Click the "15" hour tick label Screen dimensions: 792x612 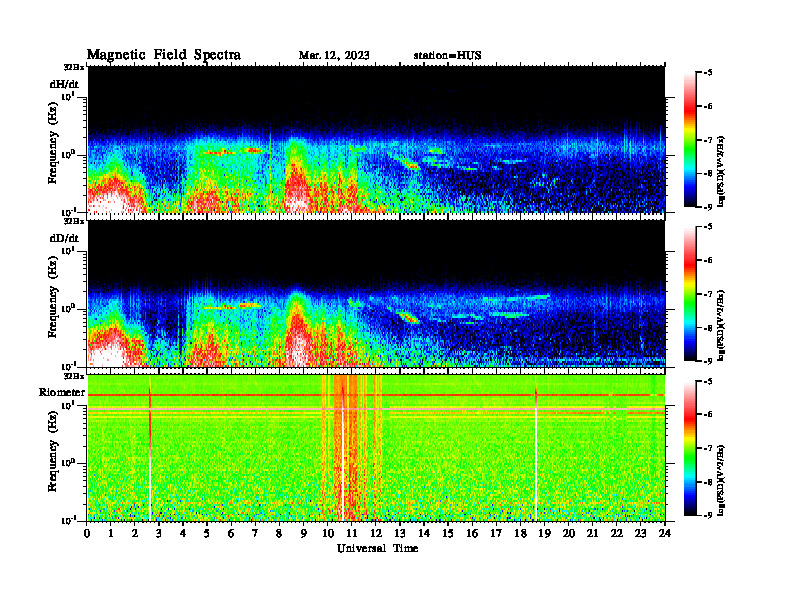pos(448,534)
